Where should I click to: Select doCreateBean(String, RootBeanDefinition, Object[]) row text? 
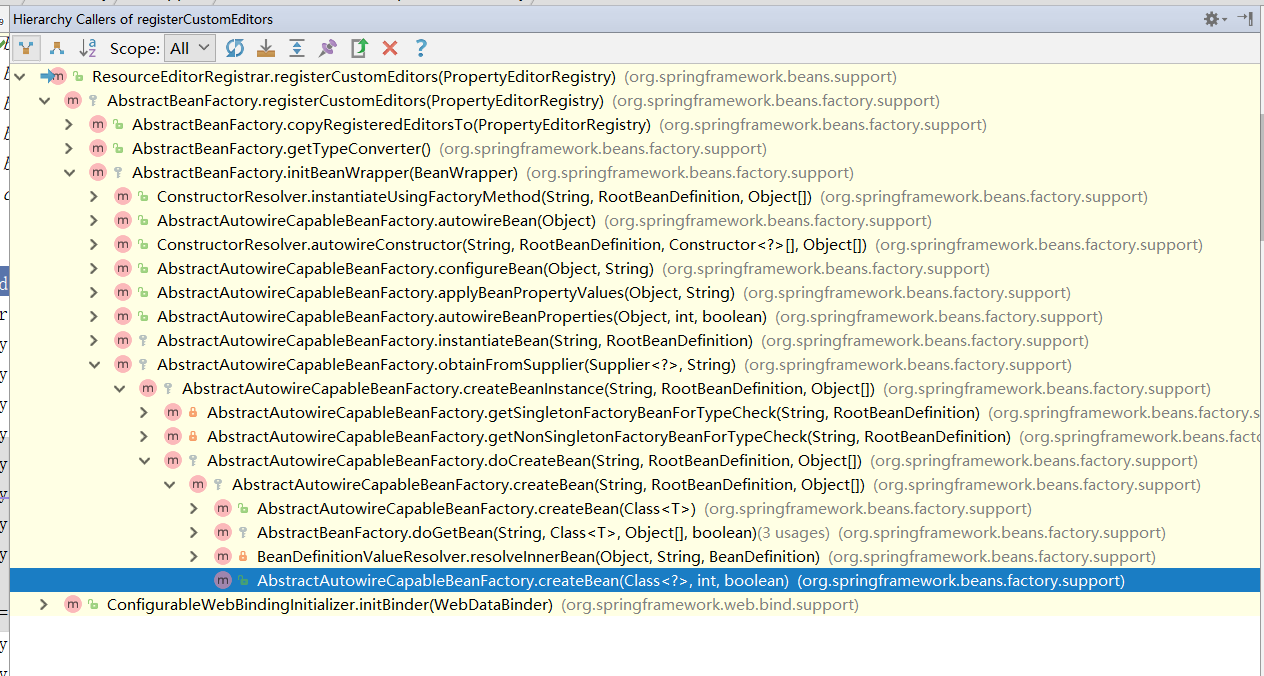point(534,461)
